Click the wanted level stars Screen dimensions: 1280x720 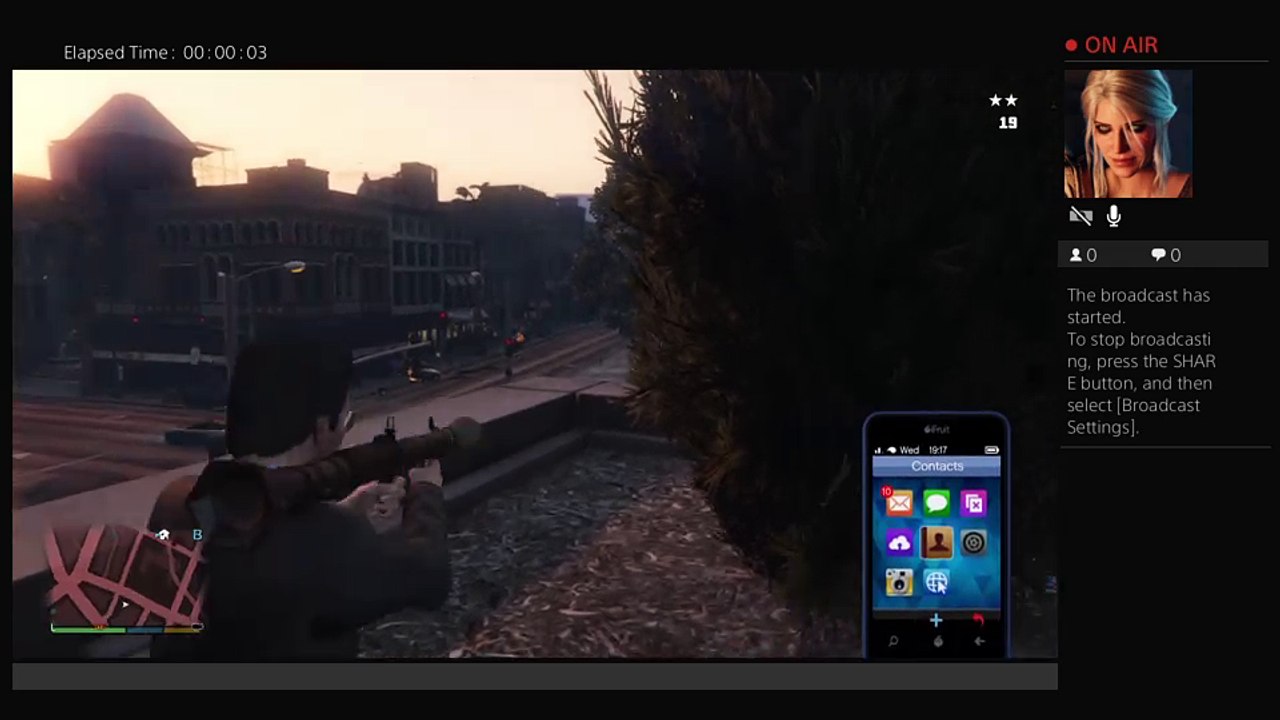(x=1003, y=100)
